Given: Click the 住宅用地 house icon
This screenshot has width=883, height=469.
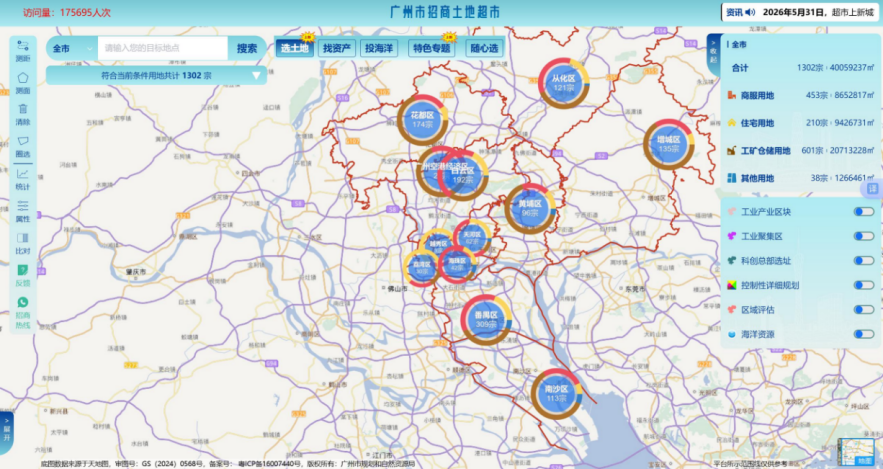Looking at the screenshot, I should tap(732, 123).
